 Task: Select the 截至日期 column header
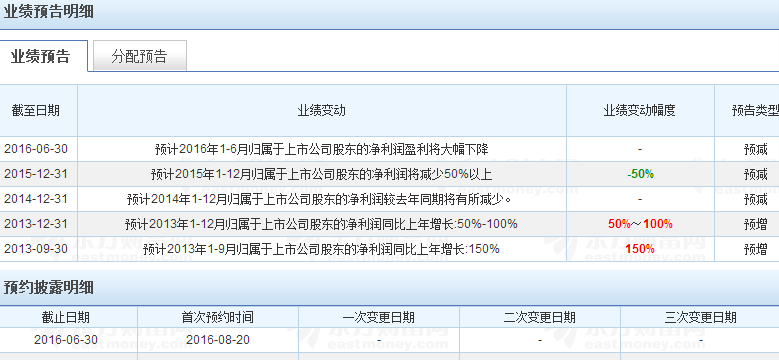pos(36,110)
